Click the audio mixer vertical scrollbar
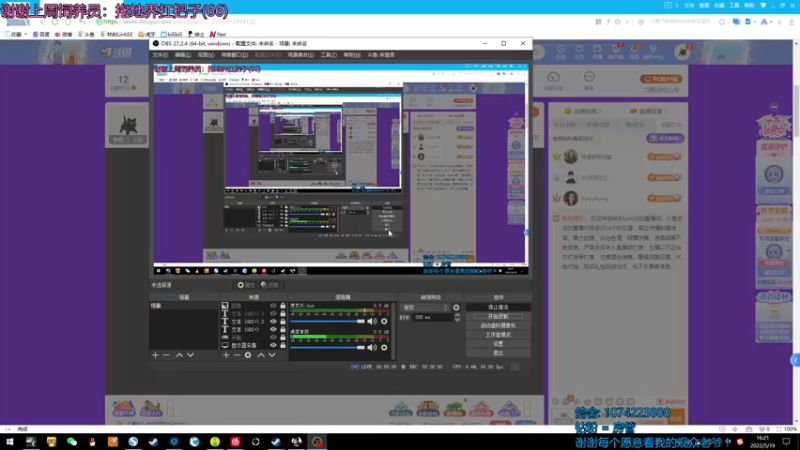800x450 pixels. (x=393, y=331)
